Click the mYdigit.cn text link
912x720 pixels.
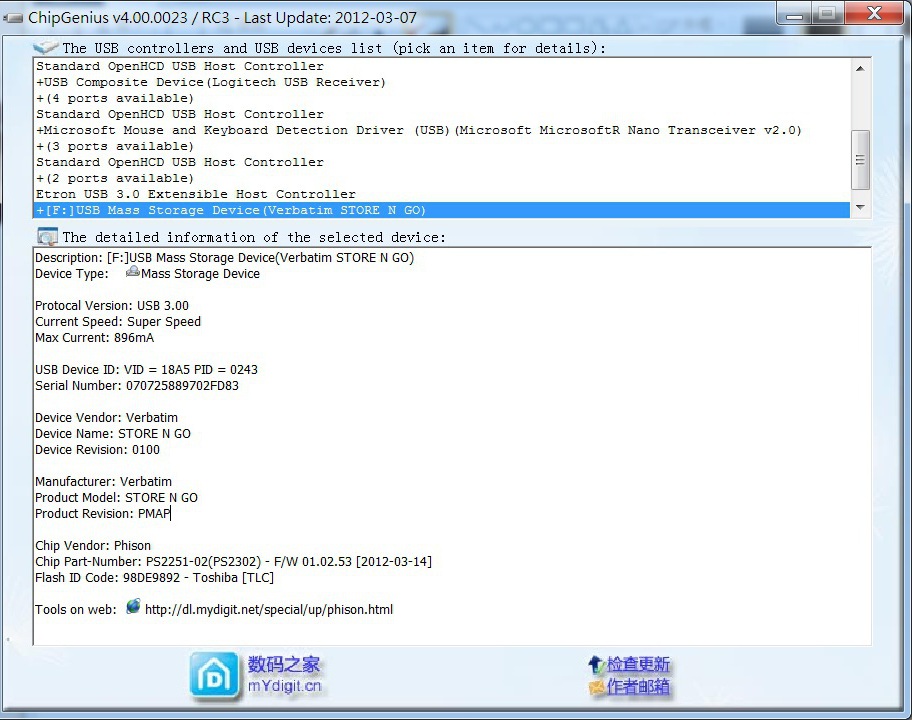tap(284, 686)
